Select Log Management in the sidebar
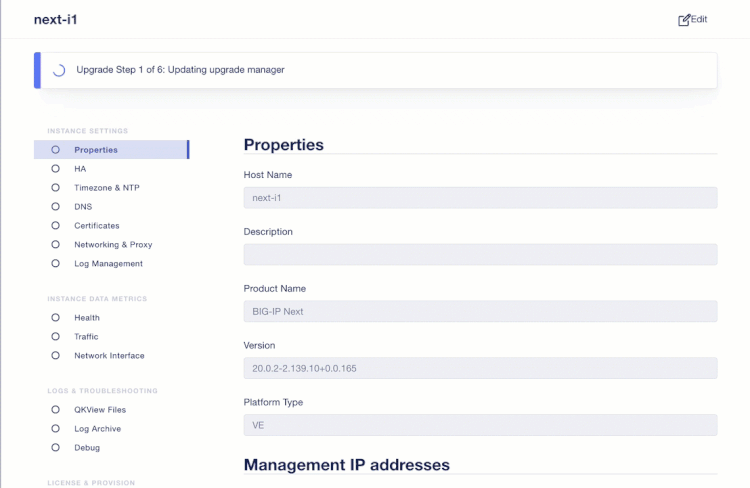The width and height of the screenshot is (750, 488). 108,264
